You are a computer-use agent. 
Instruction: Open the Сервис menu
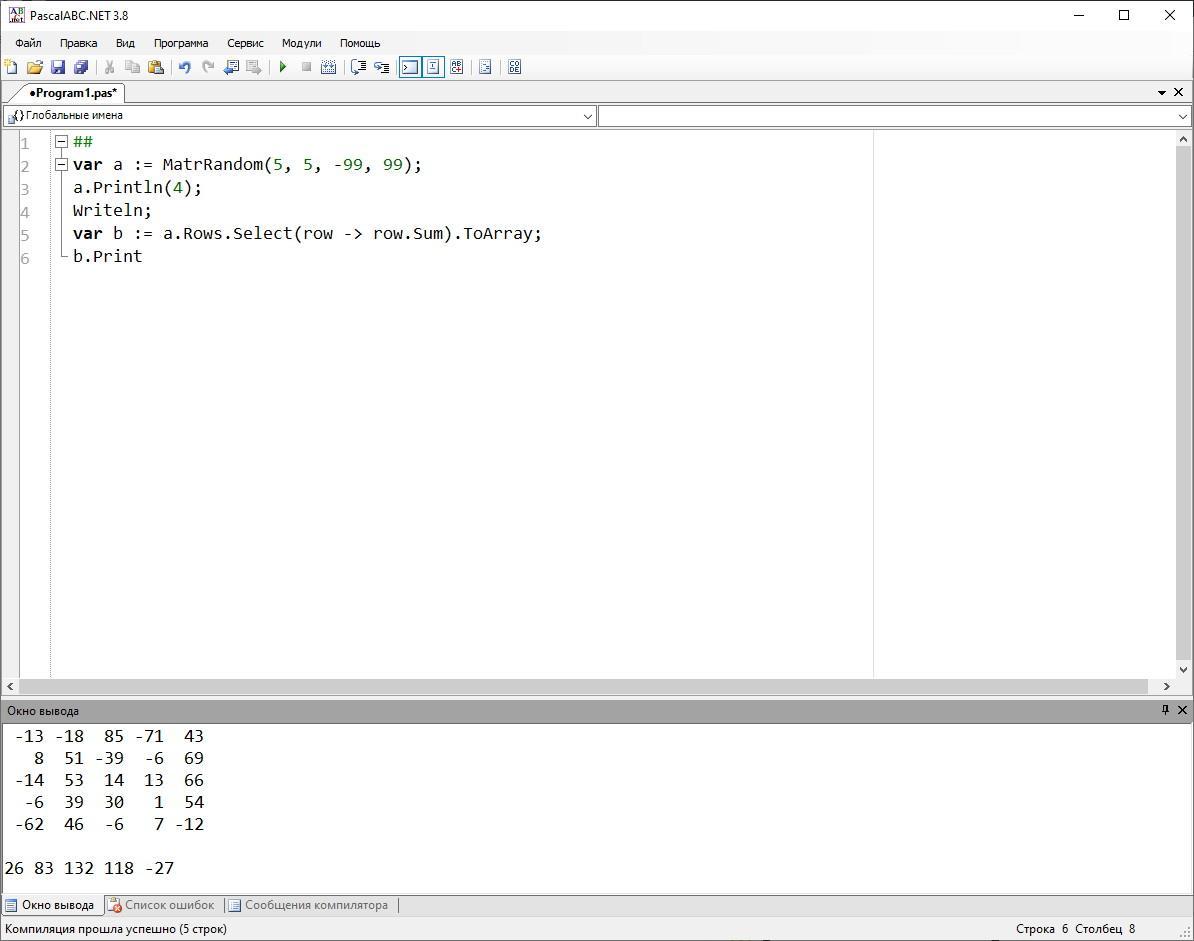[245, 43]
